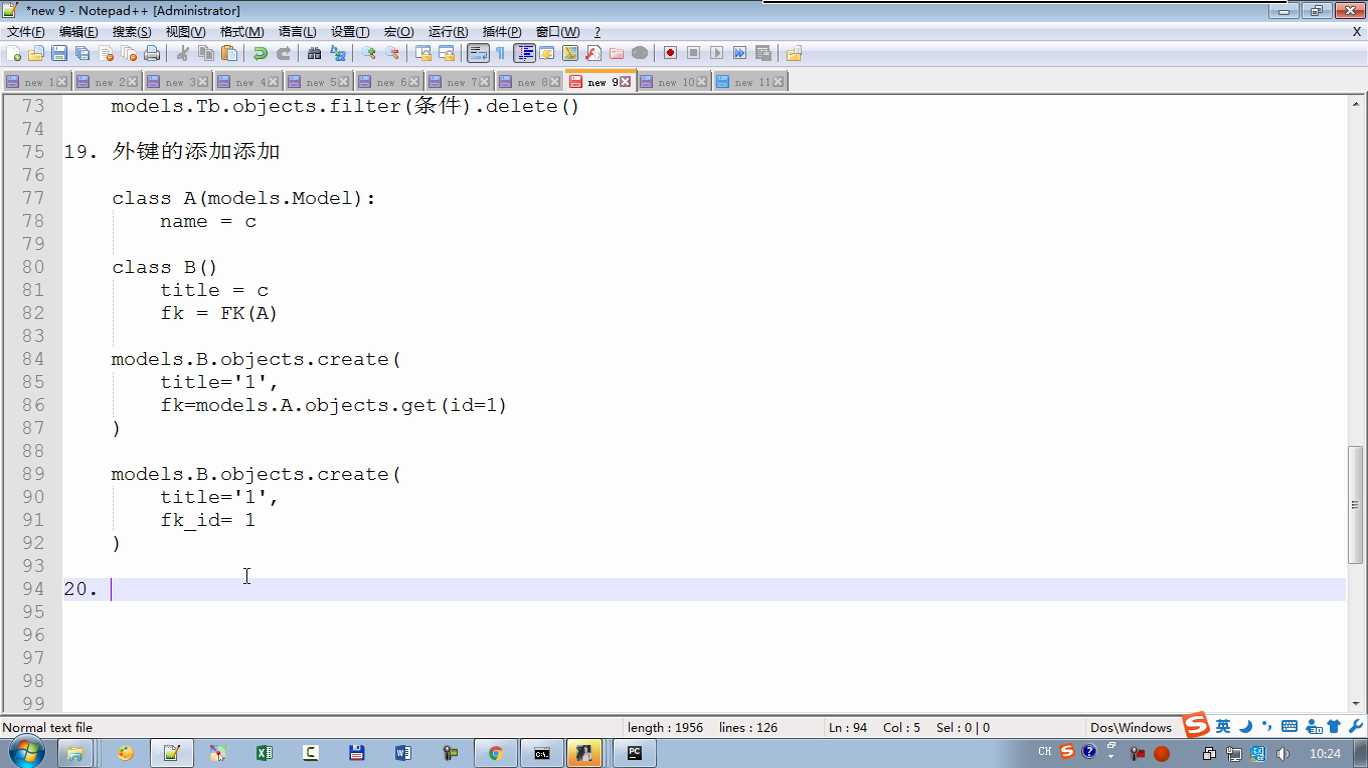Click line number 84 in margin

pos(33,359)
